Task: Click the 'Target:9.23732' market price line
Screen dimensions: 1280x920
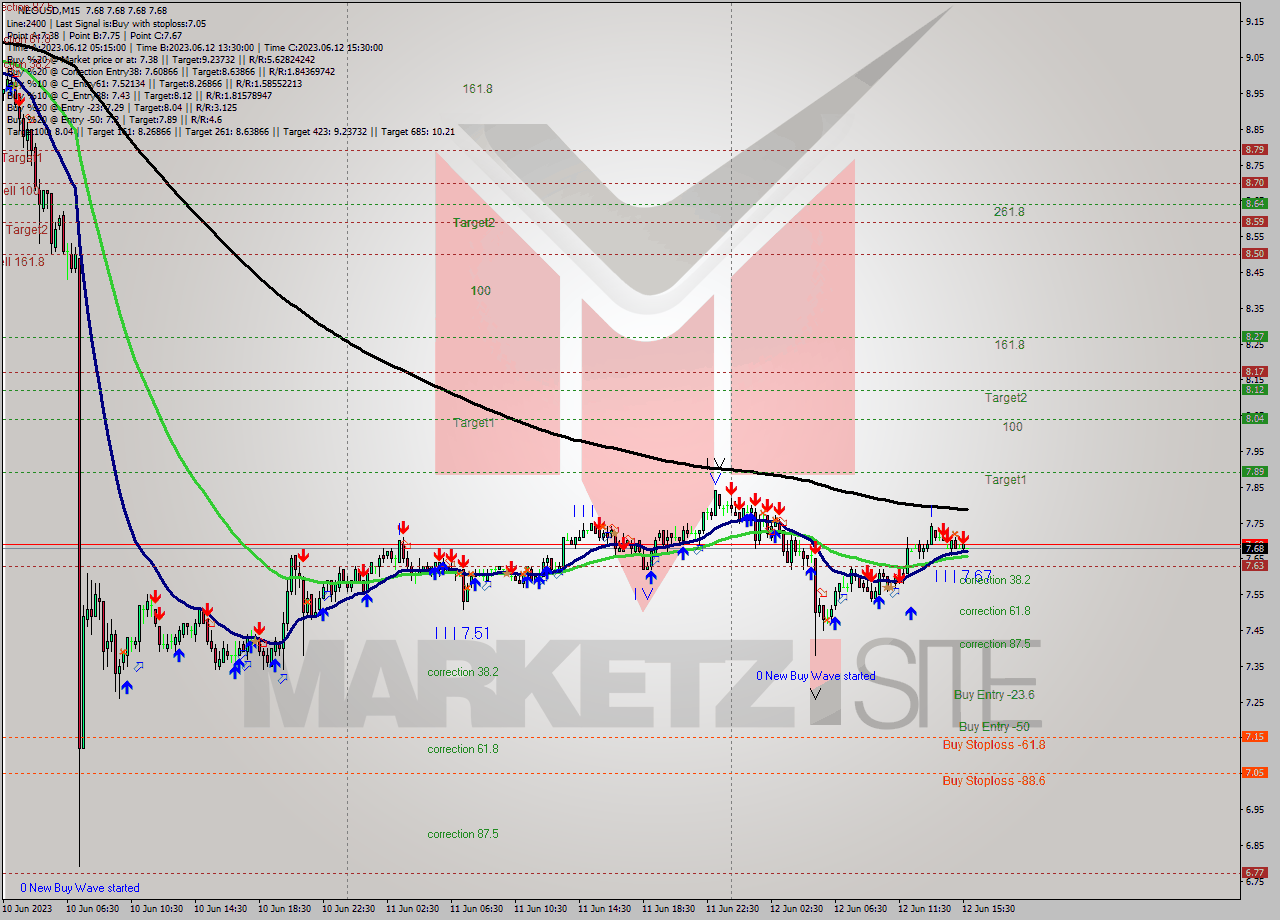Action: [x=162, y=59]
